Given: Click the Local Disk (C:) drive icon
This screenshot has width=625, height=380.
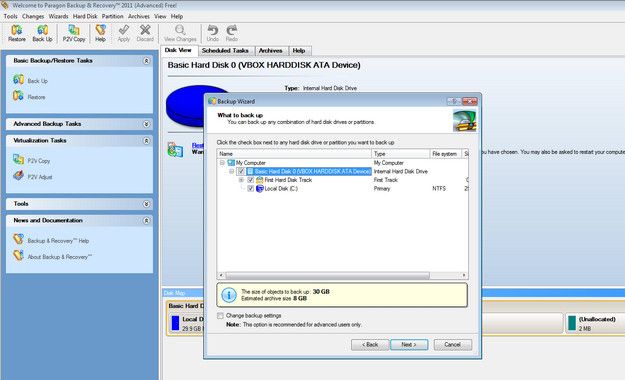Looking at the screenshot, I should coord(259,189).
